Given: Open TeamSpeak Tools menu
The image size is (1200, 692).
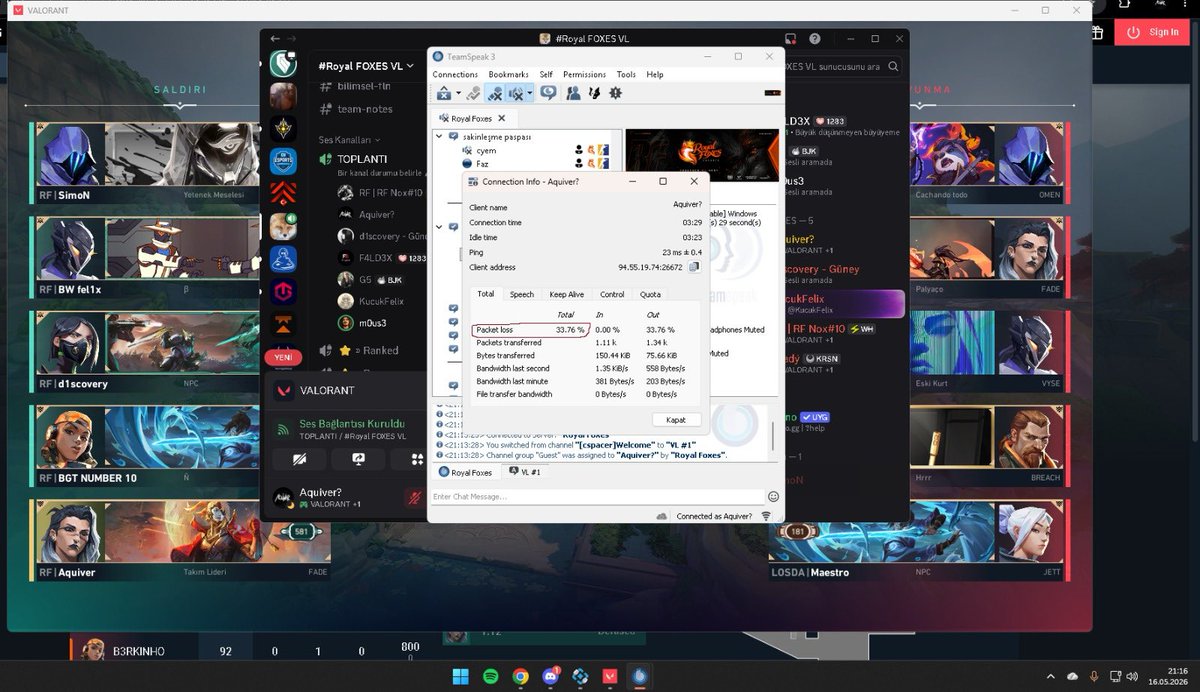Looking at the screenshot, I should pos(626,74).
